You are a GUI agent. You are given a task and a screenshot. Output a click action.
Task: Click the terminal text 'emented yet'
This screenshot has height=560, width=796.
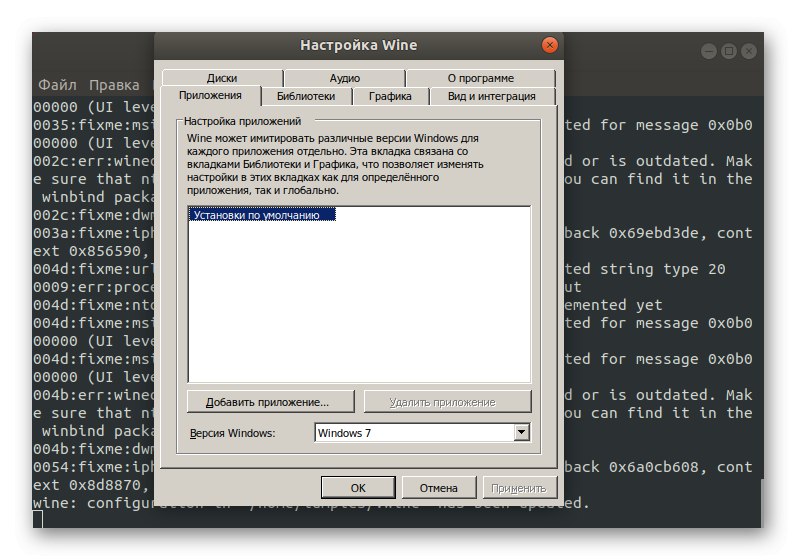pos(613,305)
